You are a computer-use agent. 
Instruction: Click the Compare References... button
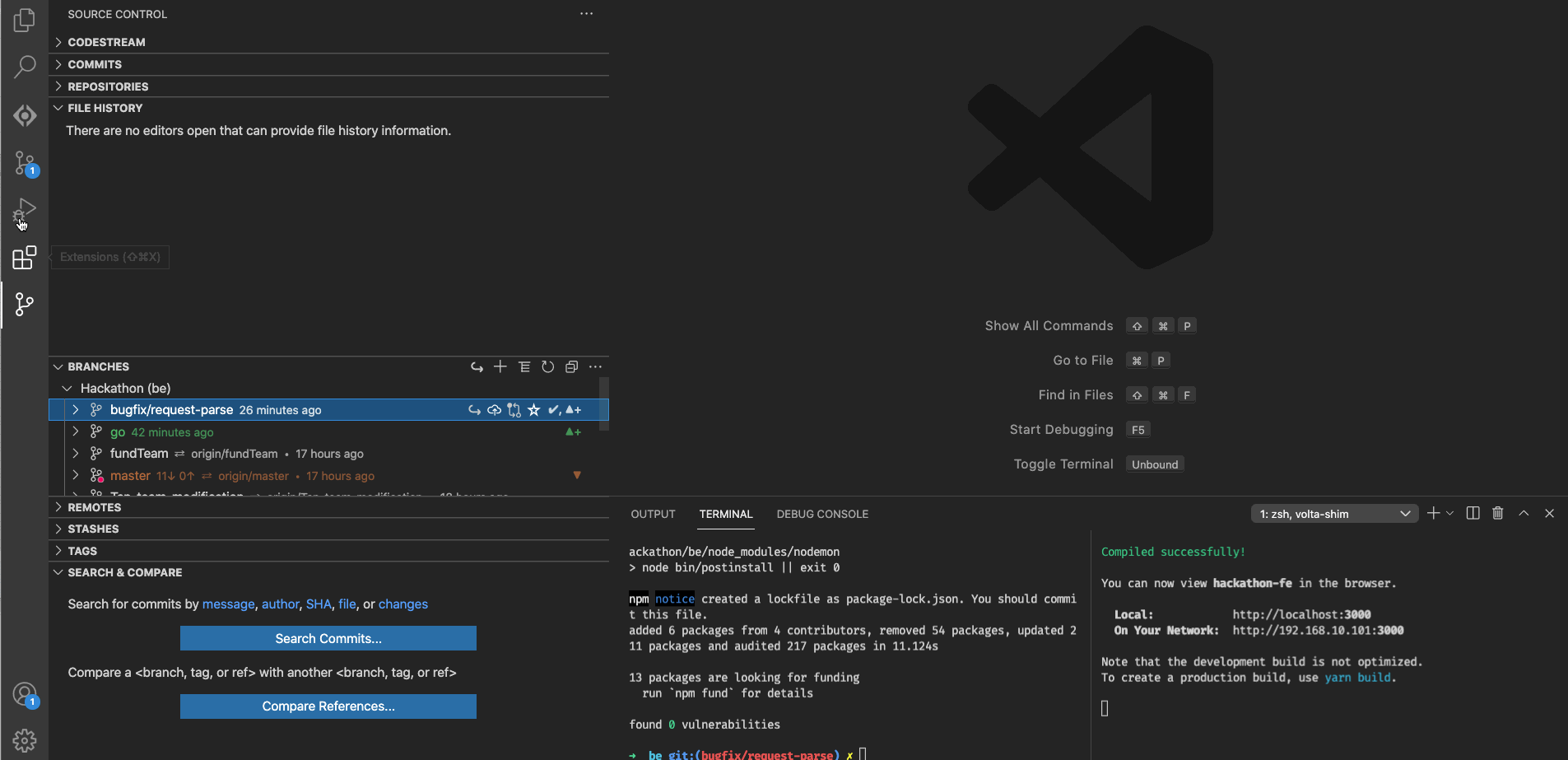tap(328, 706)
